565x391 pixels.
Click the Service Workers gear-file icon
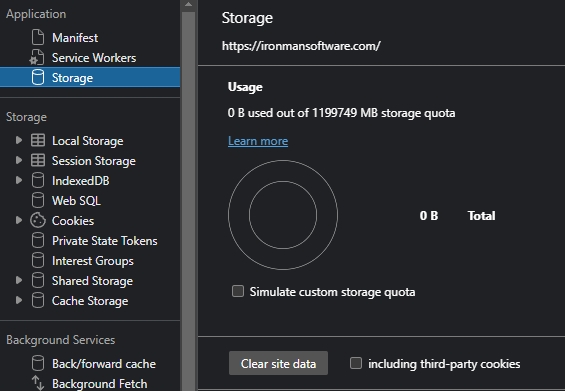tap(37, 58)
